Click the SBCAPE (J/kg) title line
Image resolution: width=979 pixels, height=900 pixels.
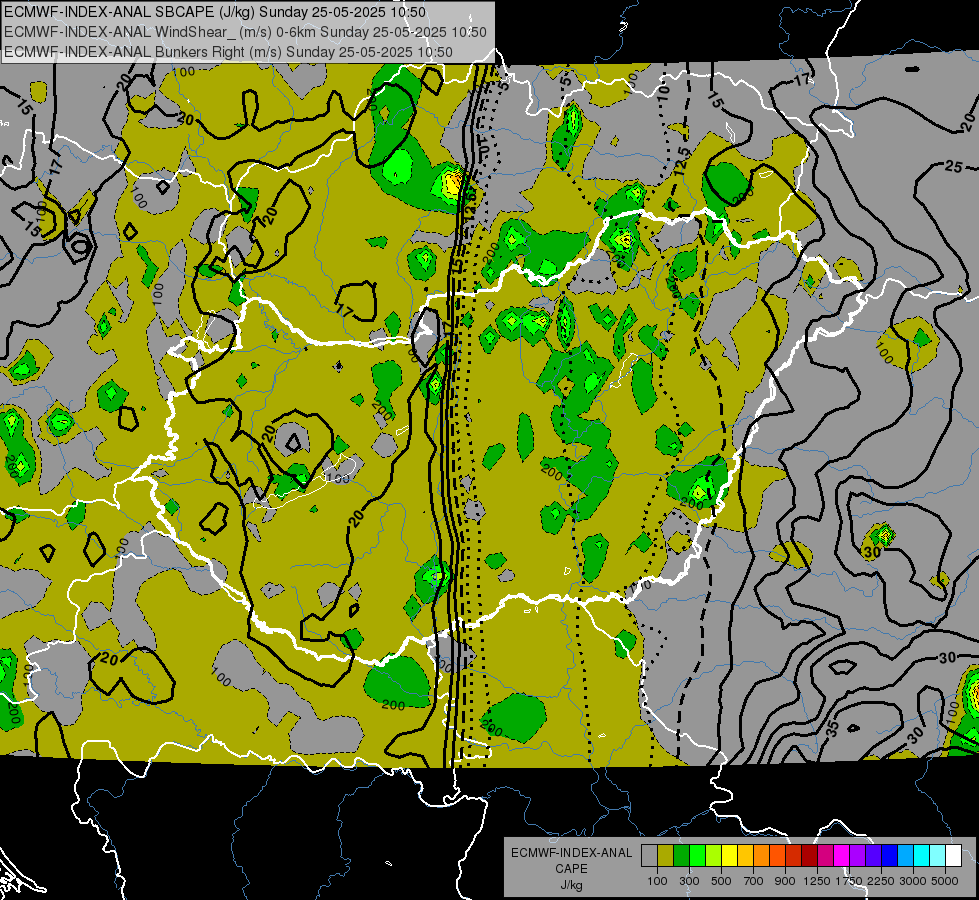215,12
